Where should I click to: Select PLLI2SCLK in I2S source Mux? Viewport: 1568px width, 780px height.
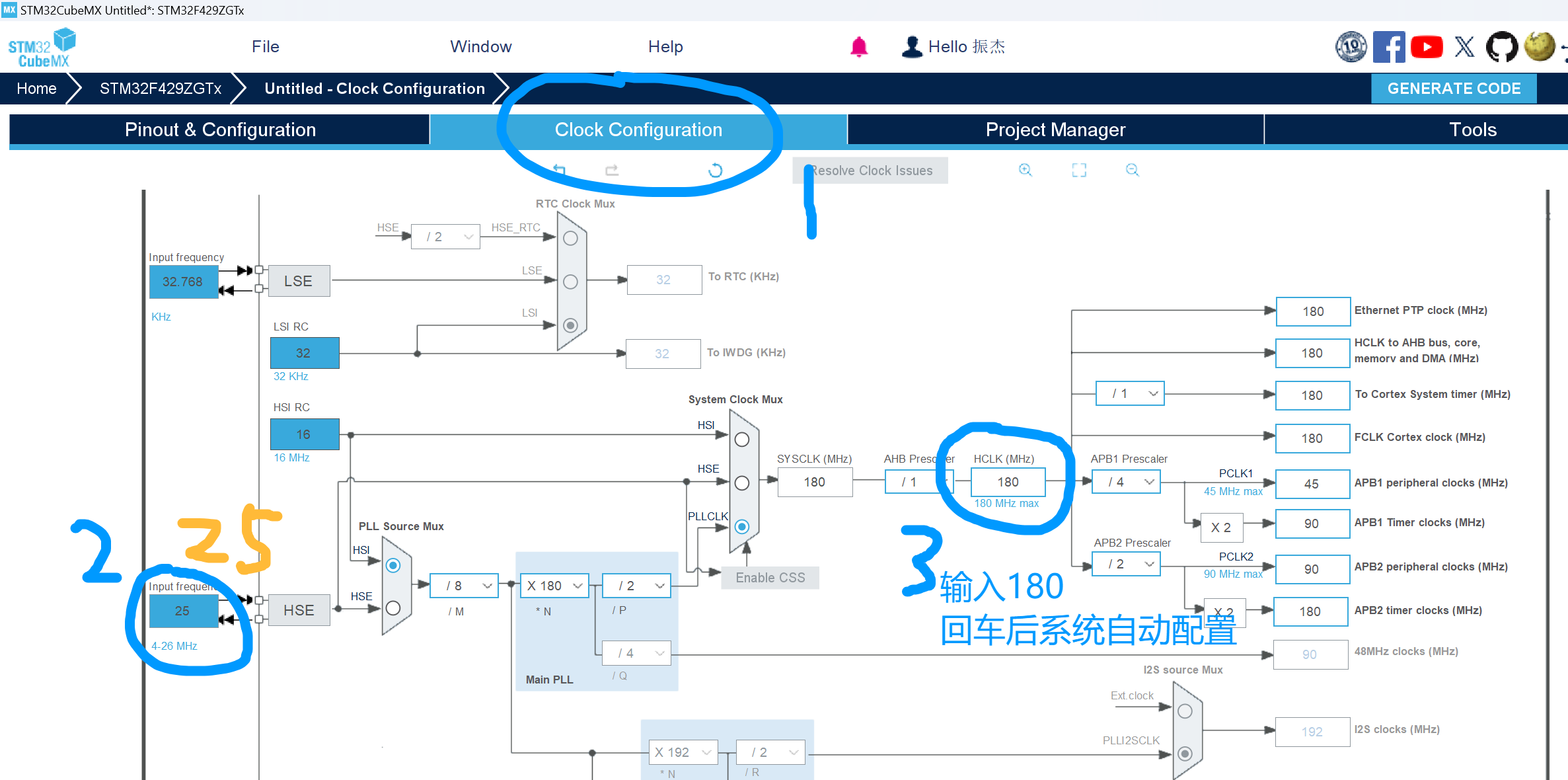pyautogui.click(x=1185, y=754)
